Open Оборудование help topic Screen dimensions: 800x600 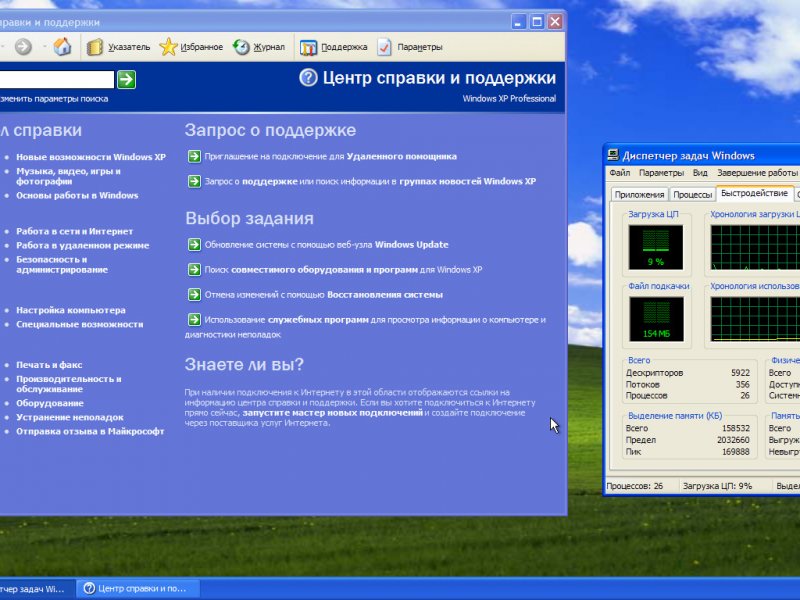50,403
